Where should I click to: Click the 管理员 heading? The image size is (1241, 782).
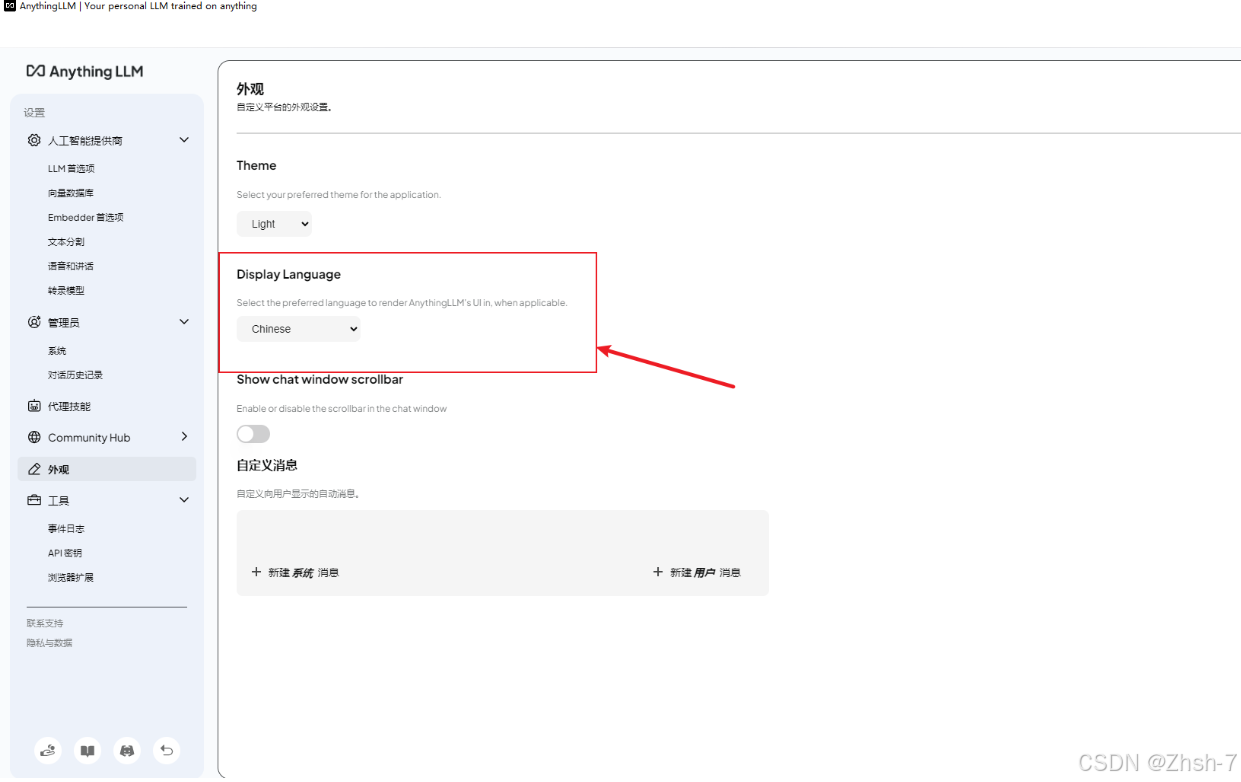[63, 323]
